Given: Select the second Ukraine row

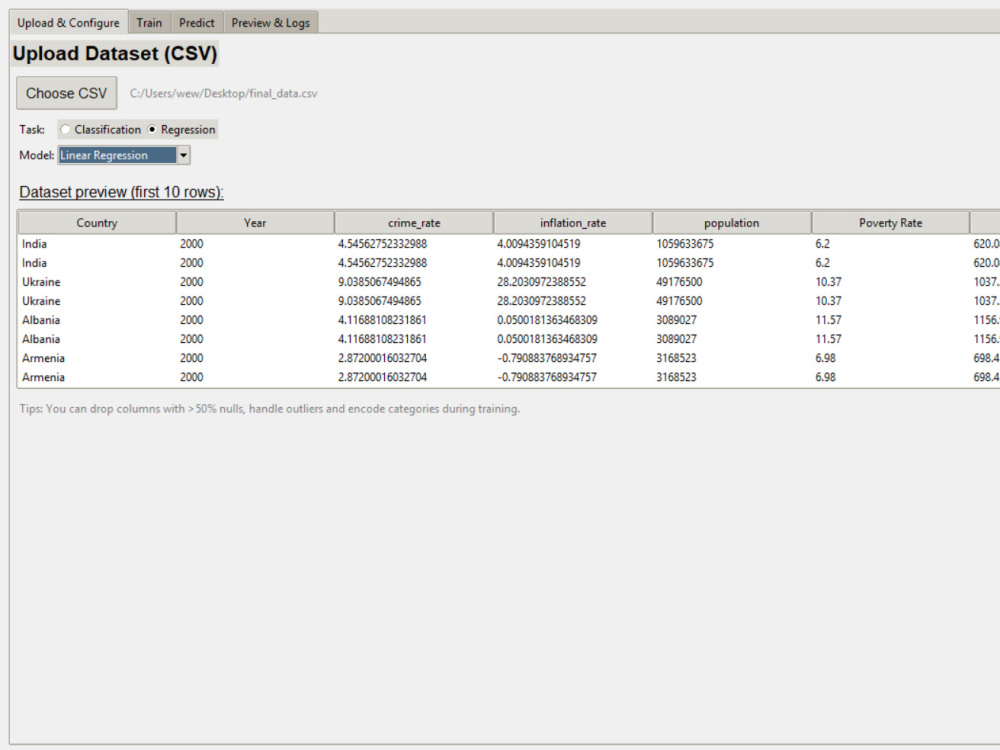Looking at the screenshot, I should click(x=509, y=301).
